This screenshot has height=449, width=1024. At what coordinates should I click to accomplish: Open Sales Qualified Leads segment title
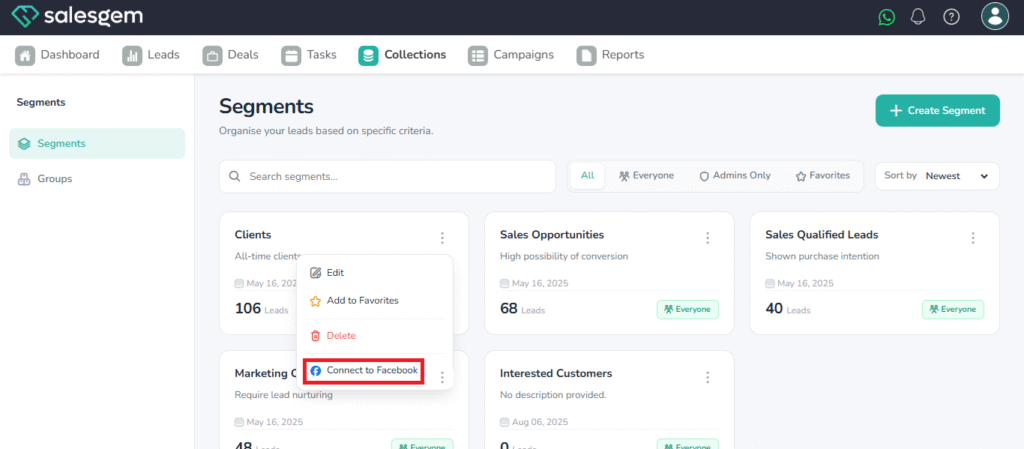[x=822, y=234]
